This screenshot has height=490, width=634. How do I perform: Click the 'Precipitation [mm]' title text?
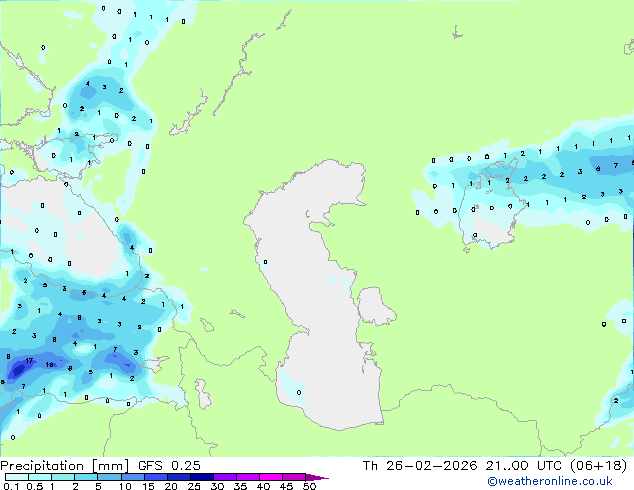pos(64,466)
